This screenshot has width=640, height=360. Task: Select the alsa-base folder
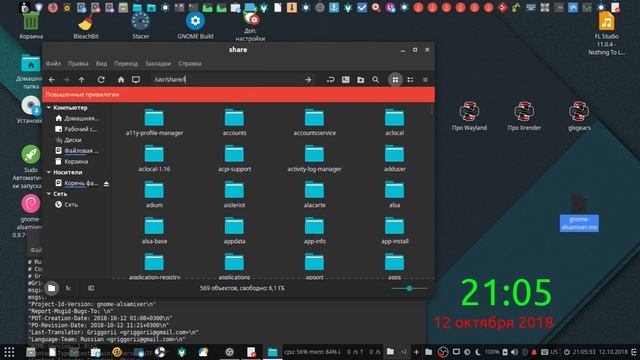tap(154, 231)
